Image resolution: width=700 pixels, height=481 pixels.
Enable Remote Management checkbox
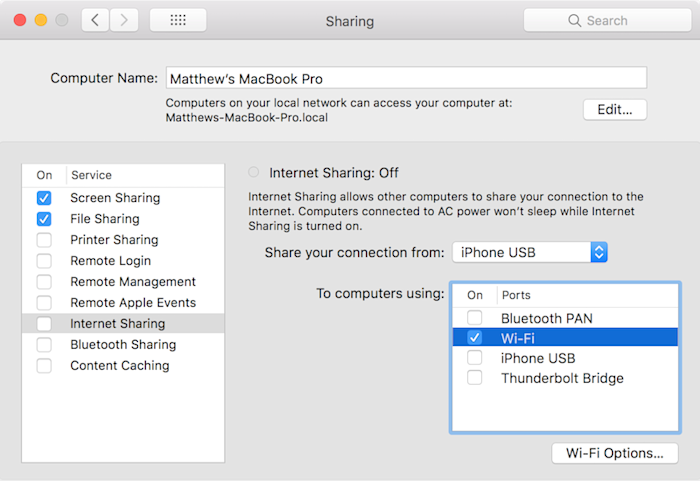[44, 282]
